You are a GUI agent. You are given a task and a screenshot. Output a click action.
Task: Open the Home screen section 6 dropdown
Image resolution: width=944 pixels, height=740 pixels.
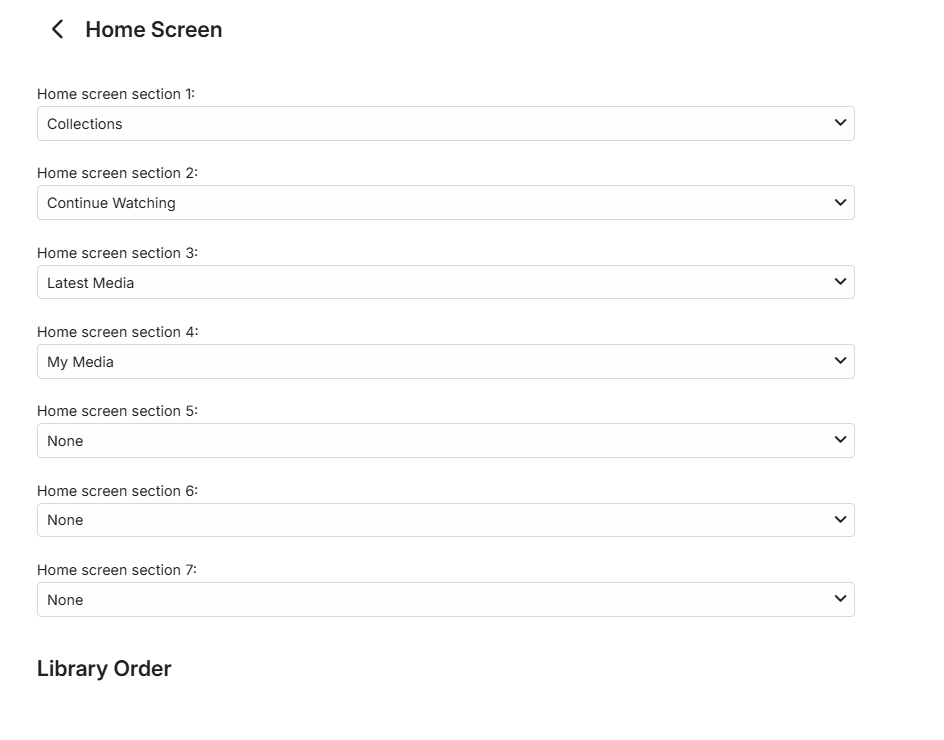pyautogui.click(x=445, y=520)
